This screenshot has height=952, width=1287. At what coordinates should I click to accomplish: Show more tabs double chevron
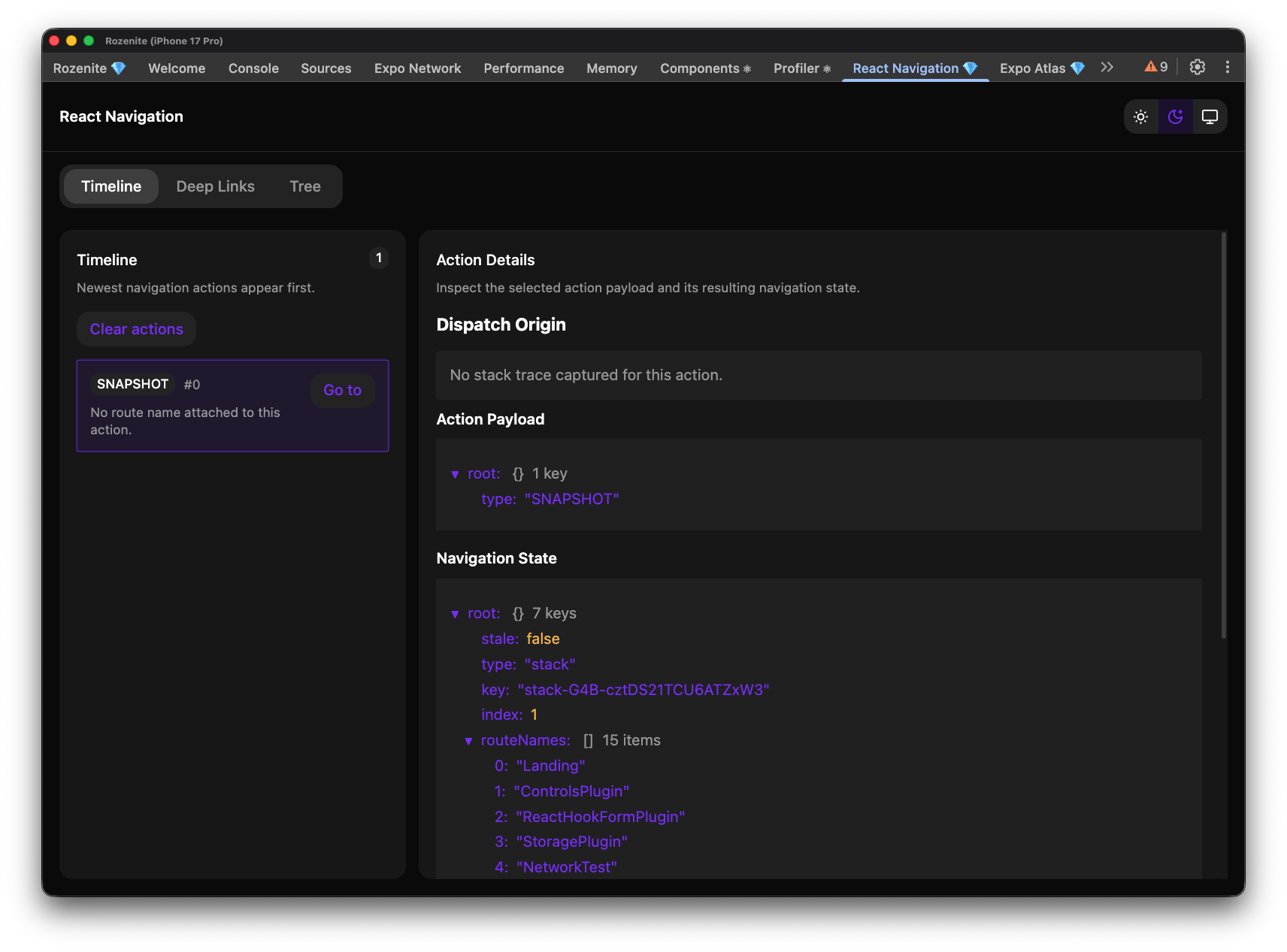point(1107,68)
